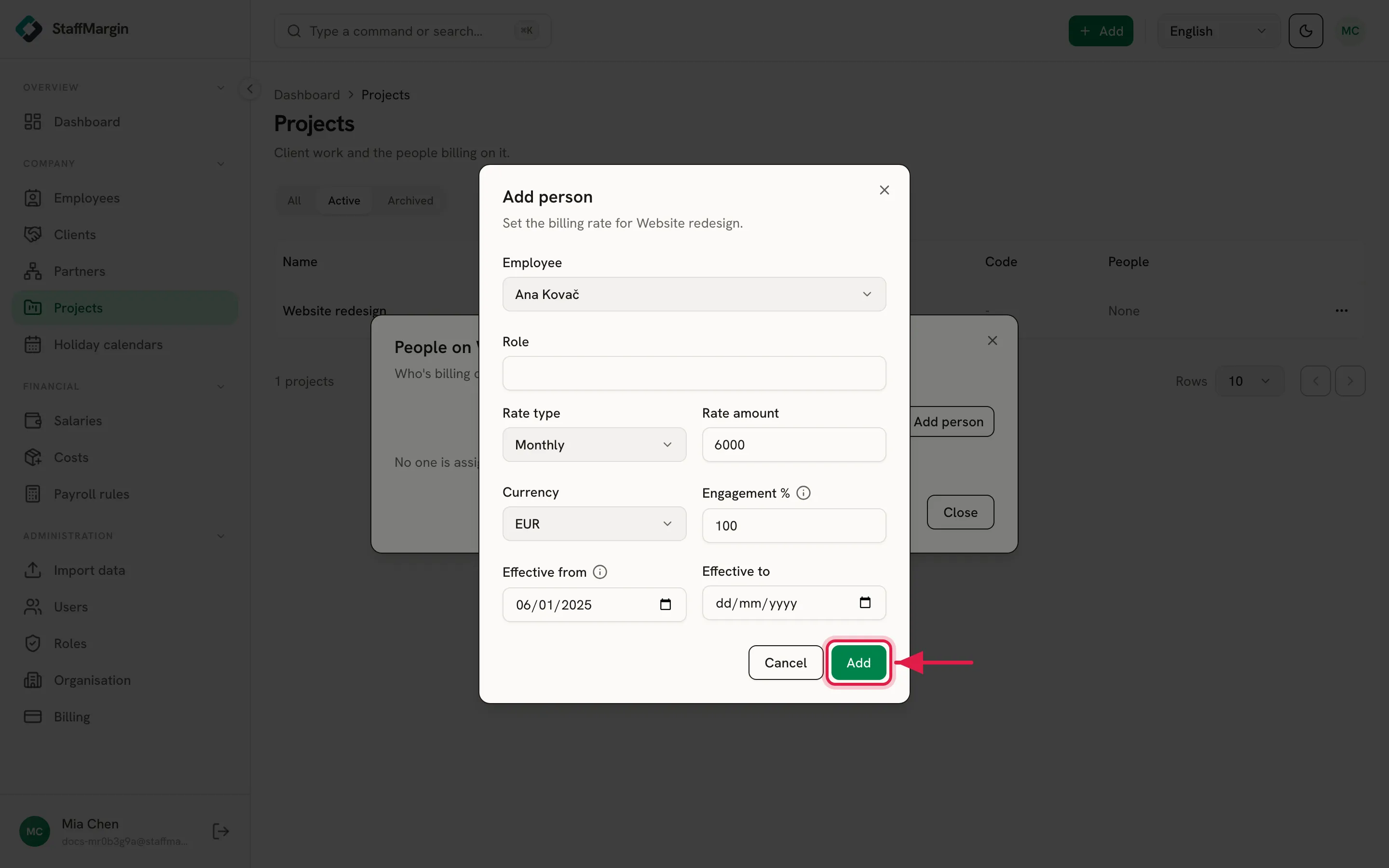Collapse the Overview sidebar section
The height and width of the screenshot is (868, 1389).
click(x=221, y=88)
